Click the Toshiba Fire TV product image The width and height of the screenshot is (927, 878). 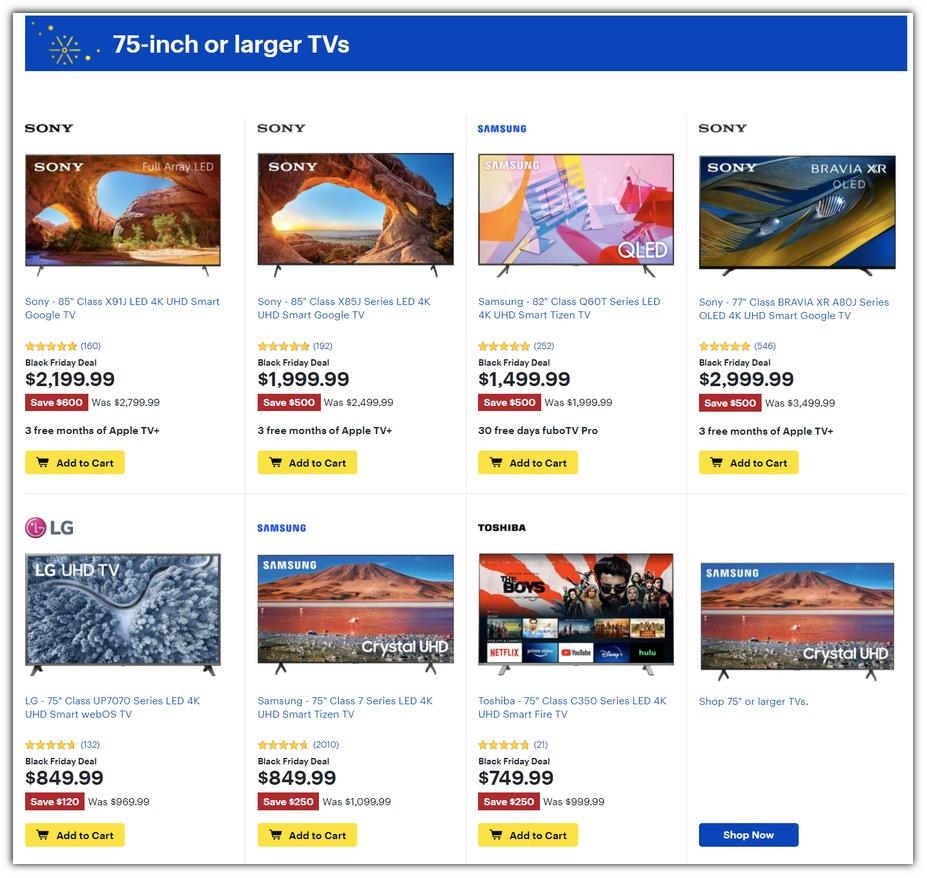(x=576, y=614)
